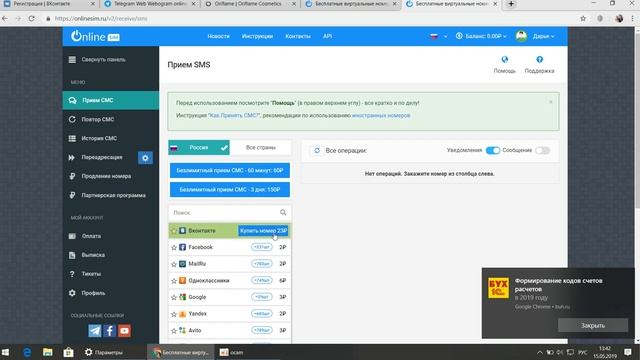
Task: Select the MailRu service row
Action: click(x=230, y=264)
